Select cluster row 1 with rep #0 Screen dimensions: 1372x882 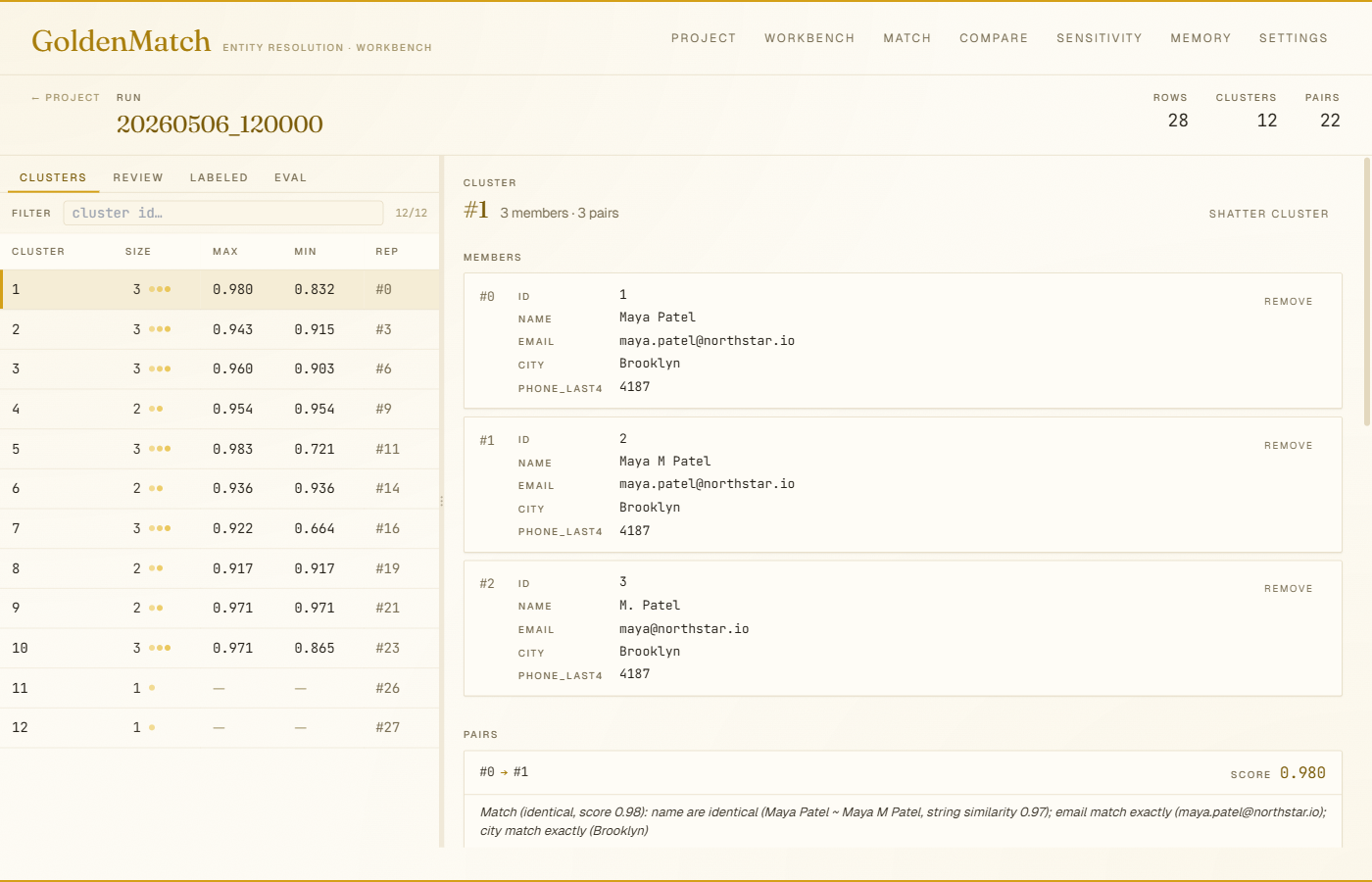220,290
